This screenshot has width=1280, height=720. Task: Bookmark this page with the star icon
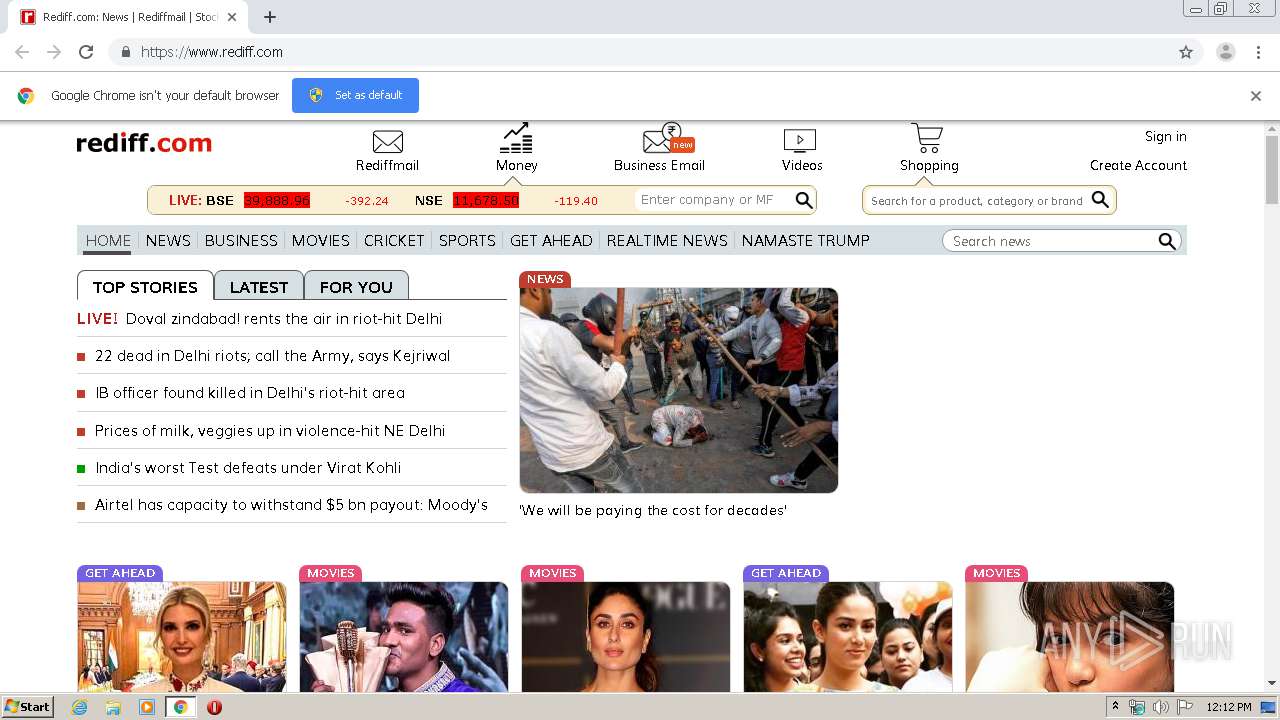coord(1186,52)
